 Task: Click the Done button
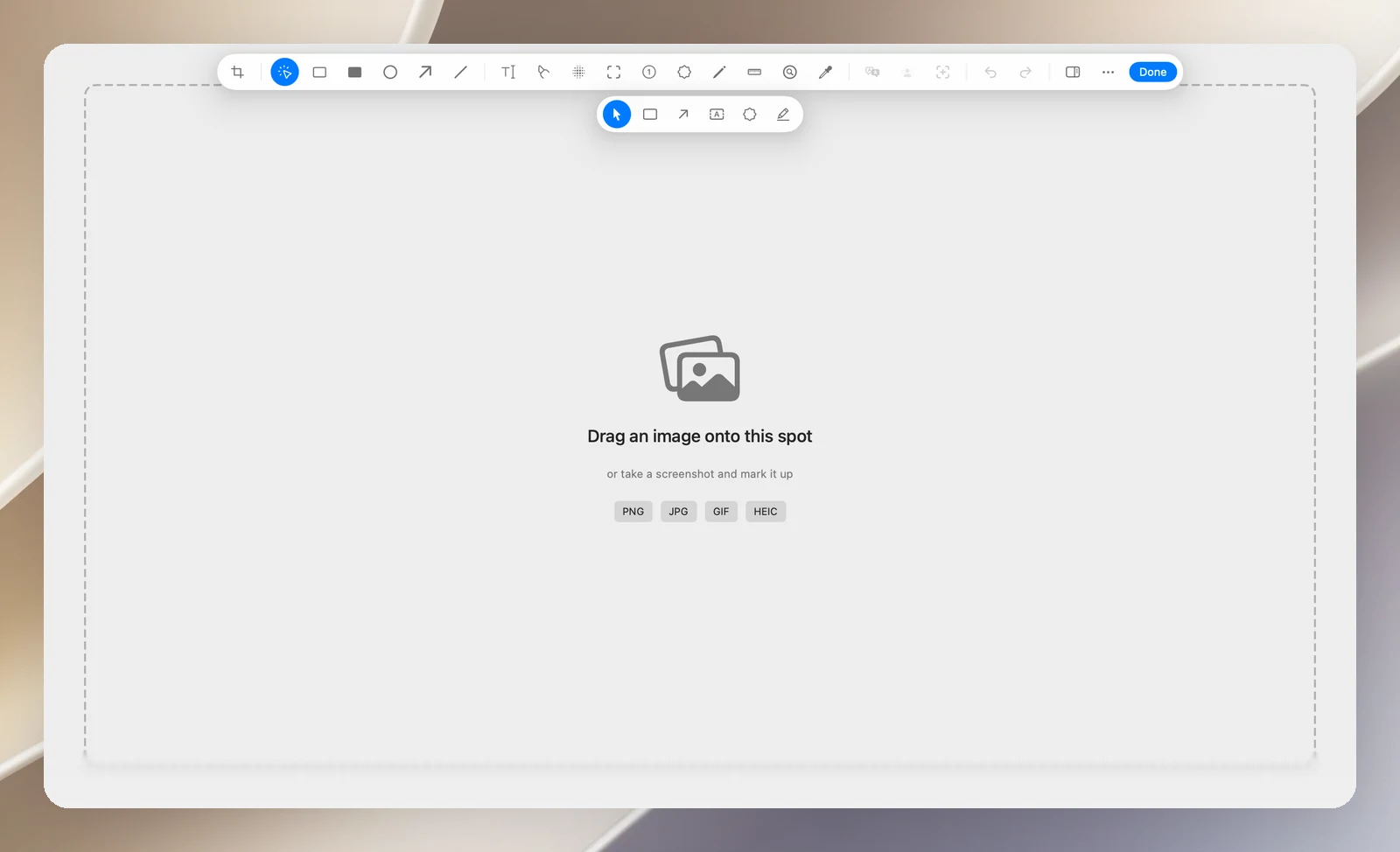[x=1152, y=72]
